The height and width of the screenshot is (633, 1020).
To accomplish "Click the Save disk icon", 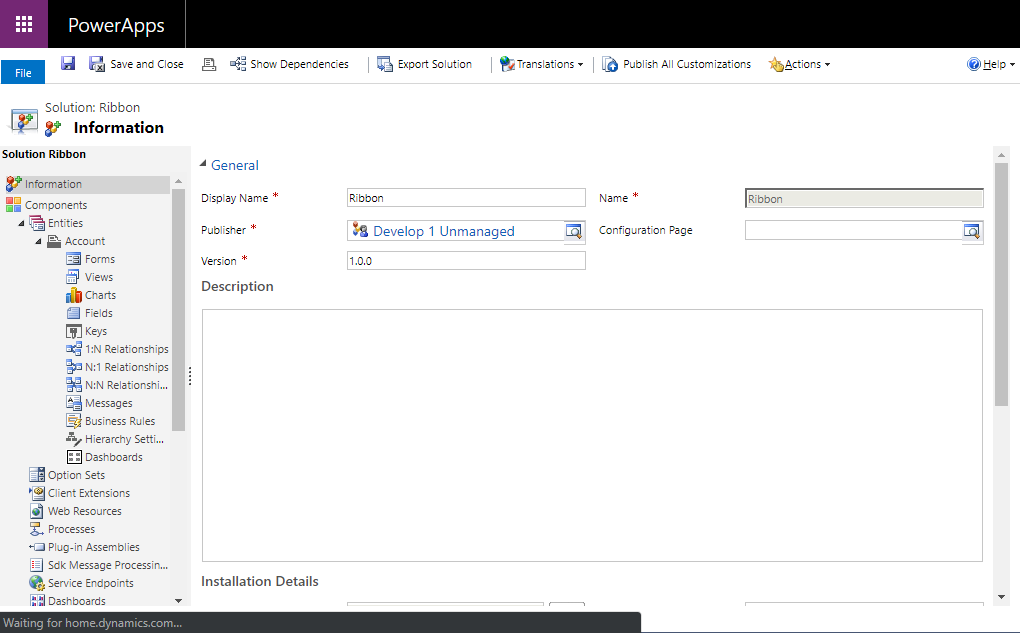I will pyautogui.click(x=68, y=63).
